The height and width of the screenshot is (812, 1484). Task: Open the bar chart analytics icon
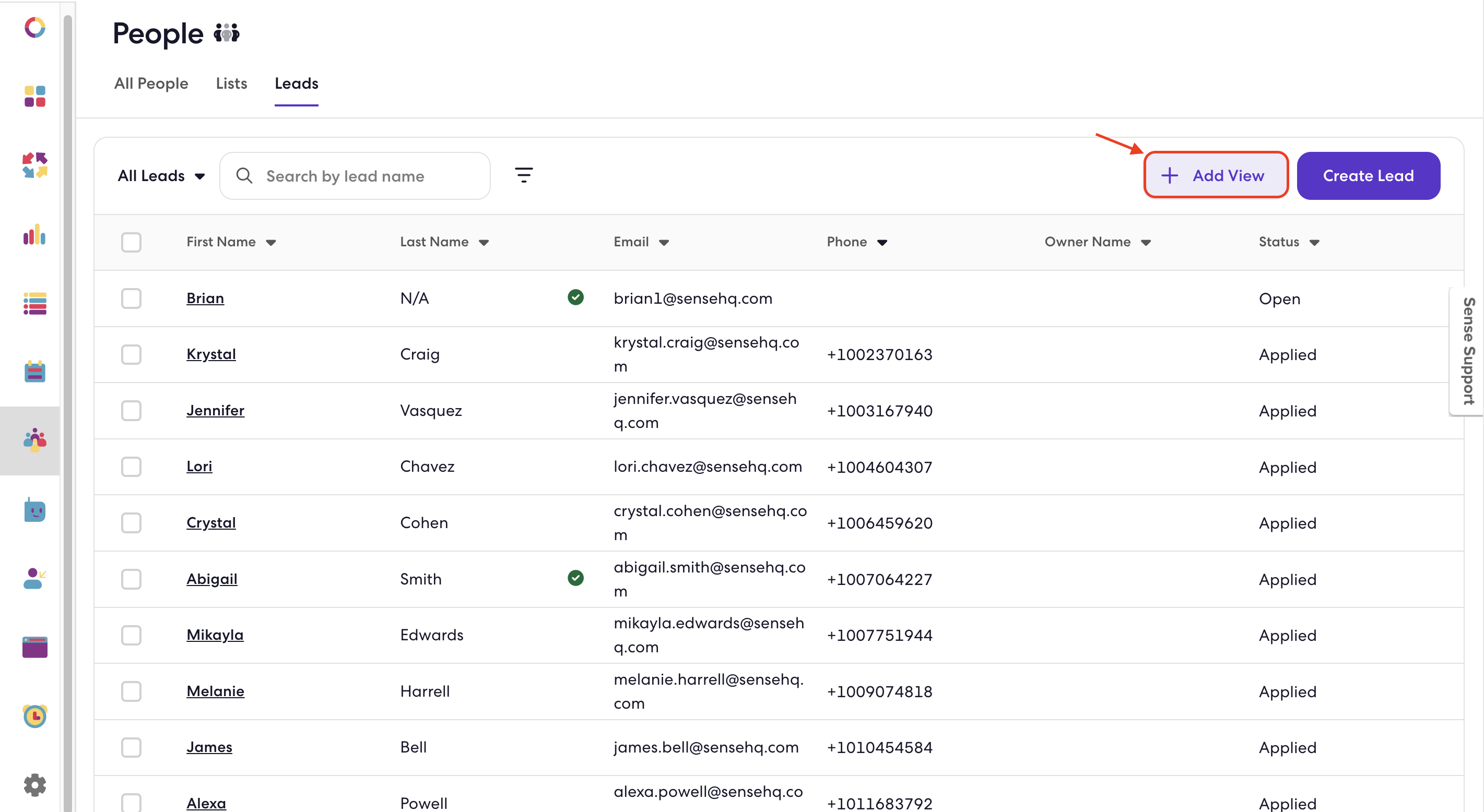(x=34, y=234)
